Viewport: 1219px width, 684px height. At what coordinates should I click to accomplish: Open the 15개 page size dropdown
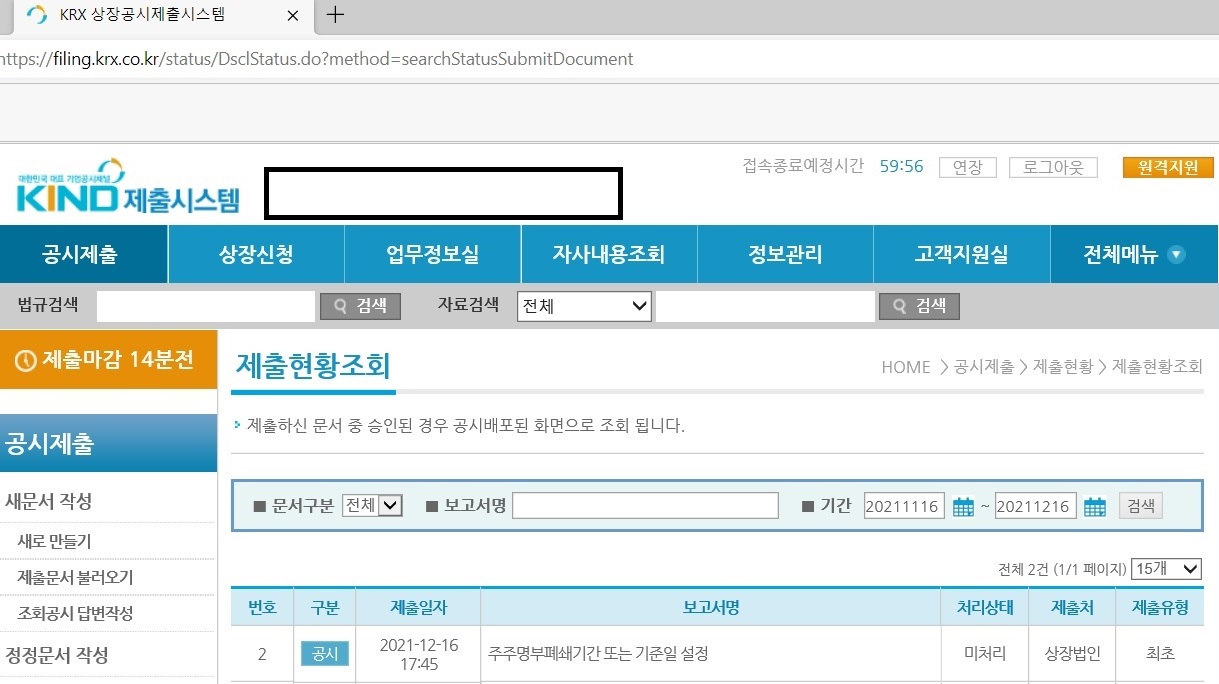1164,569
